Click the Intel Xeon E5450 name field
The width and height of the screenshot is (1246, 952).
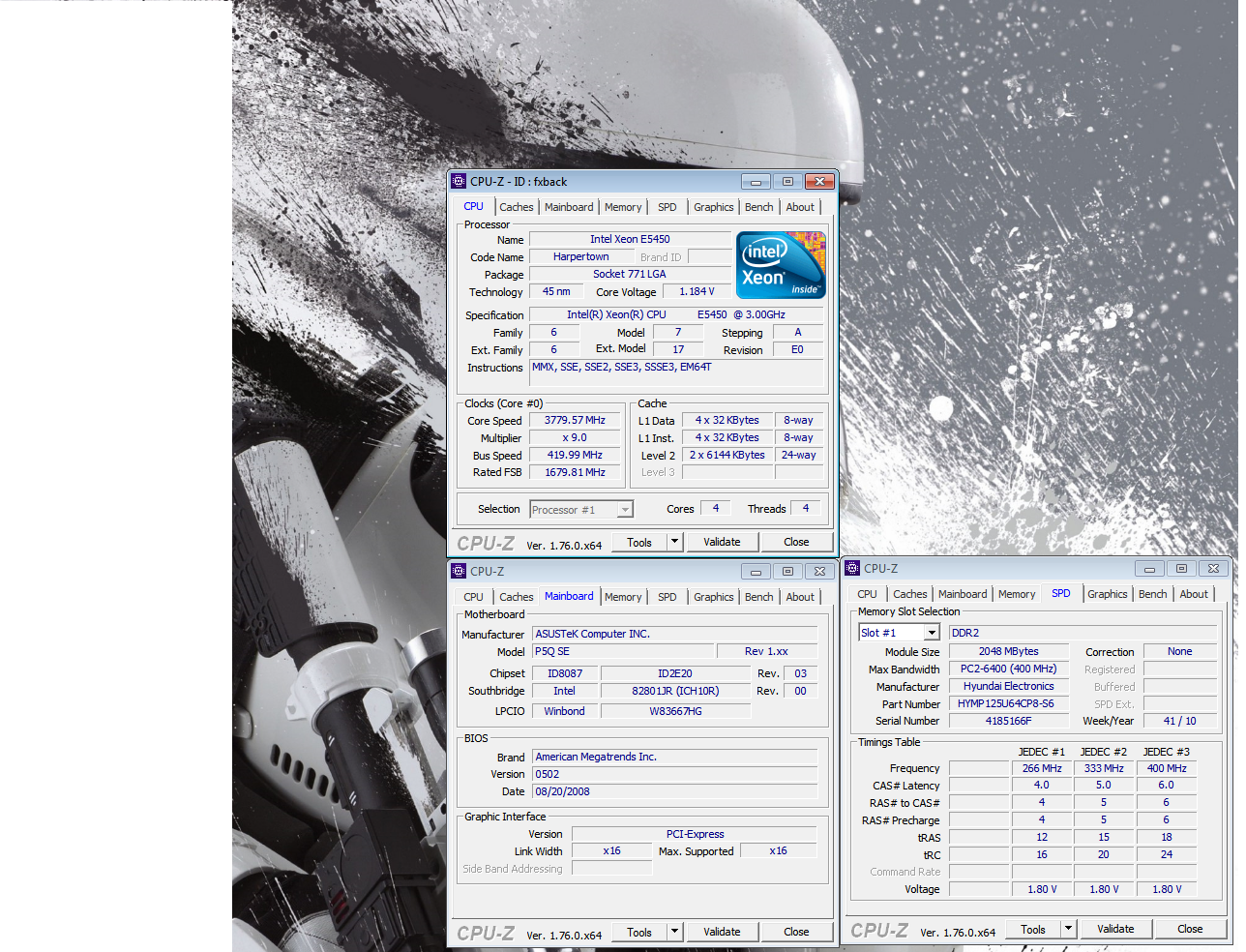tap(630, 239)
